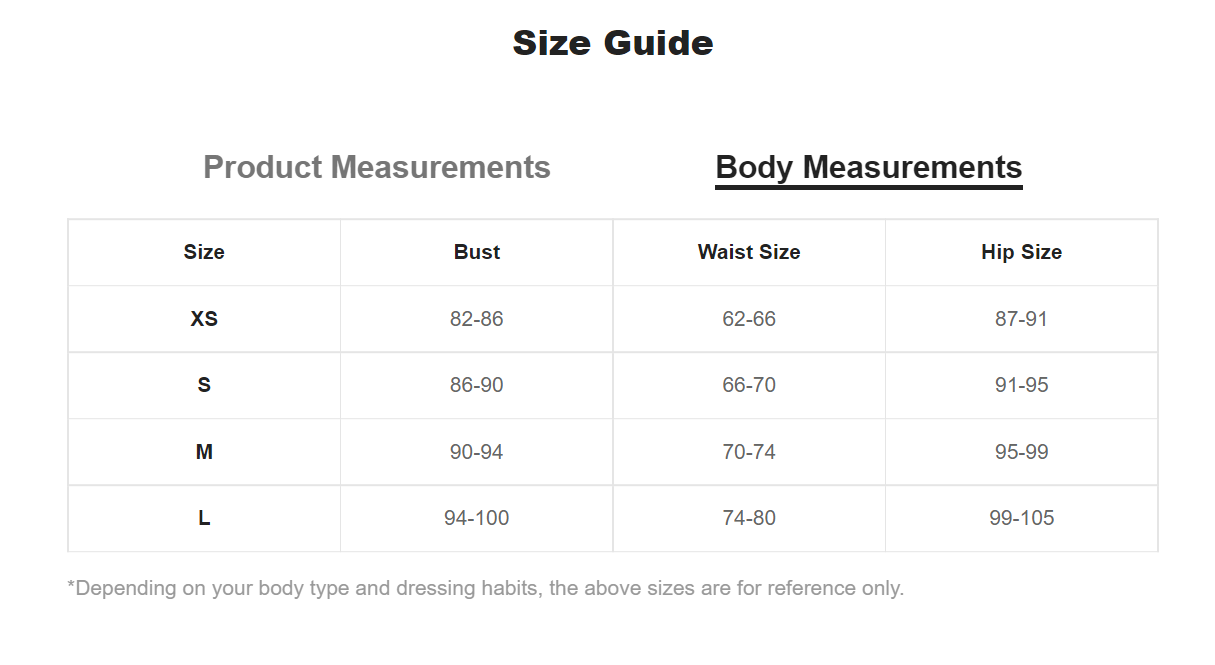Select the M size row label
The image size is (1215, 665).
point(204,452)
